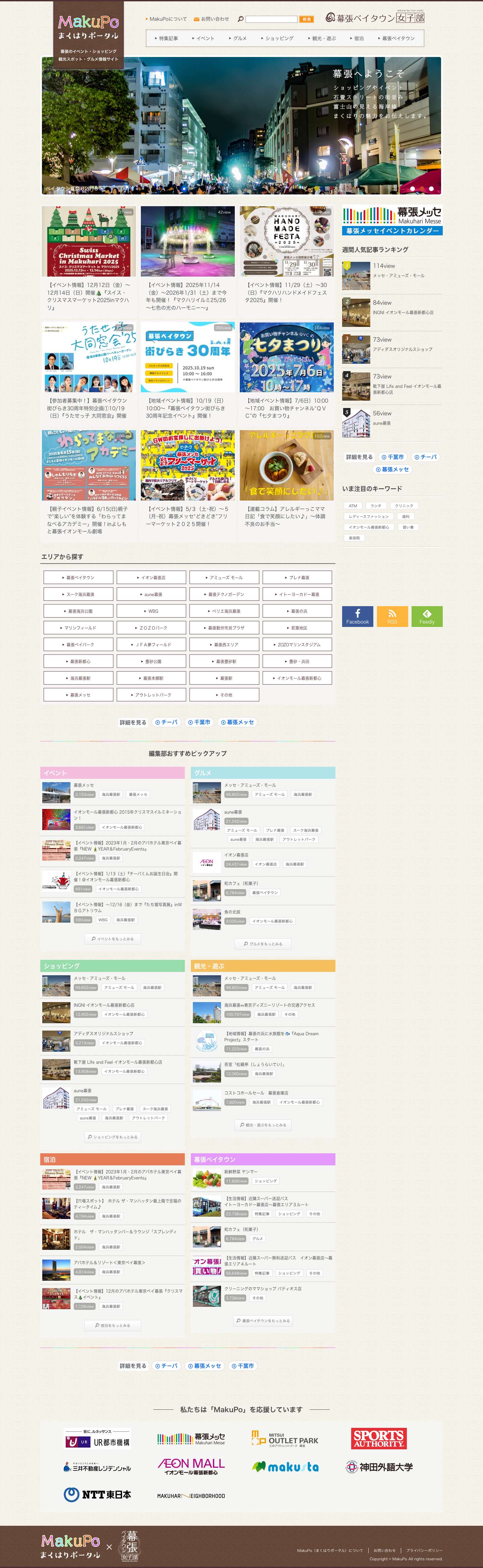This screenshot has height=1568, width=483.
Task: Open the MakuPoについて link in the header
Action: [x=166, y=19]
